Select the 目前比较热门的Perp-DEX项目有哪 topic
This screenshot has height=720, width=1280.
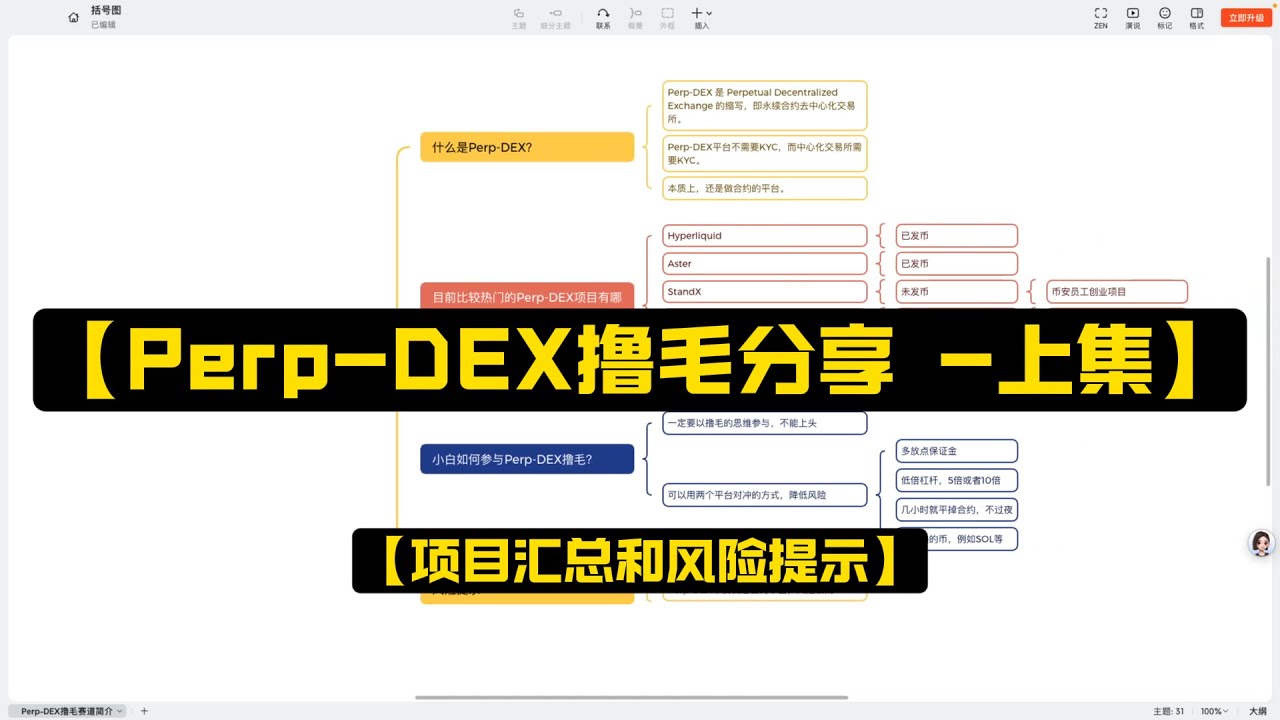point(527,297)
